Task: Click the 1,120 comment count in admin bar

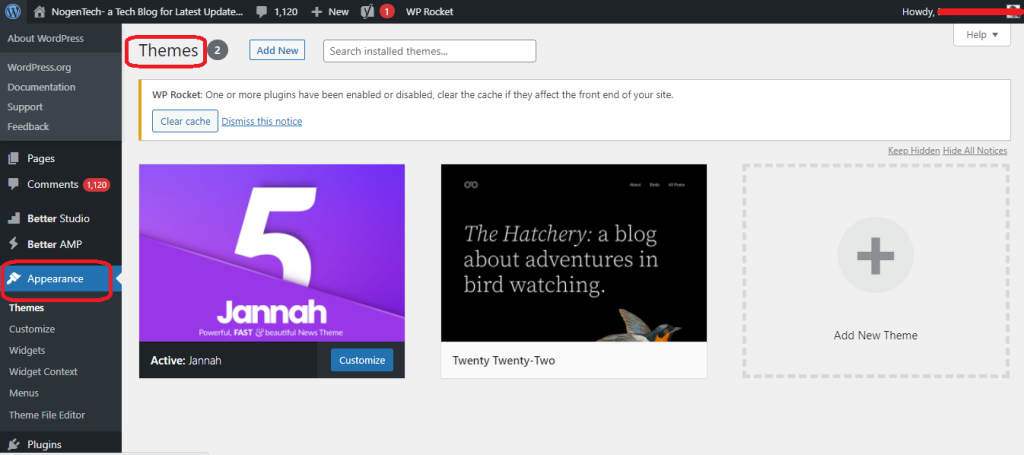Action: click(x=287, y=12)
